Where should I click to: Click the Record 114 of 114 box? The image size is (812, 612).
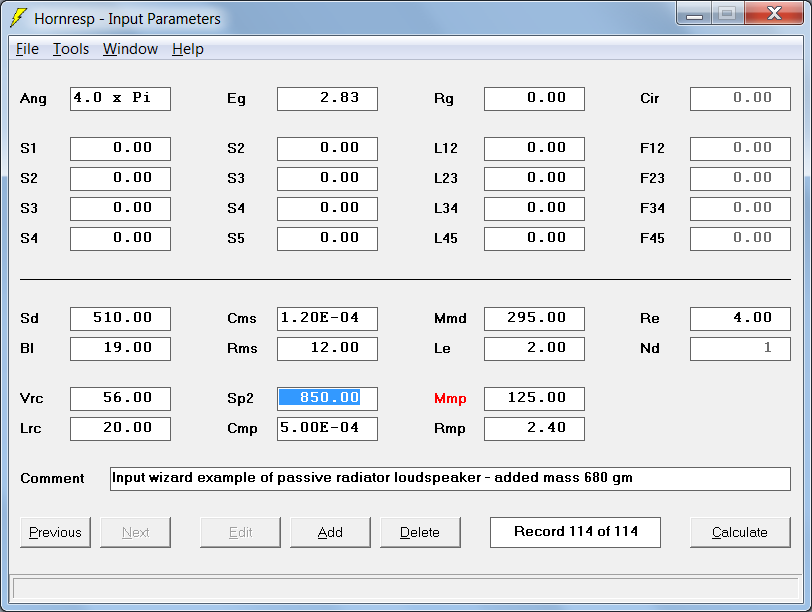[x=575, y=532]
